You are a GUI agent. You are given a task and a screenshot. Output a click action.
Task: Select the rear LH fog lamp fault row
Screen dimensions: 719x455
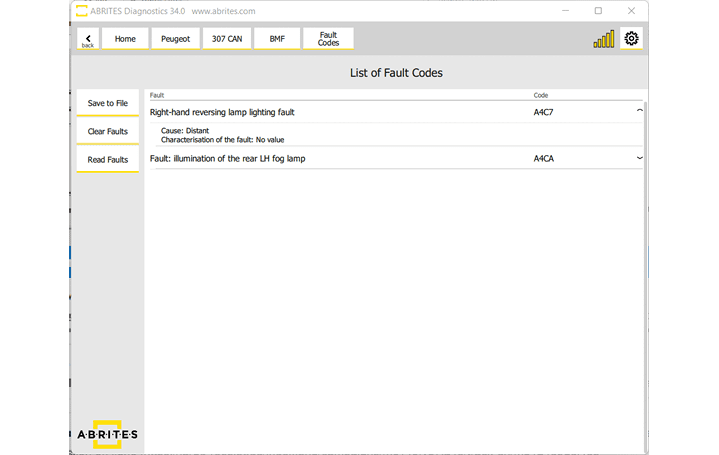click(340, 158)
